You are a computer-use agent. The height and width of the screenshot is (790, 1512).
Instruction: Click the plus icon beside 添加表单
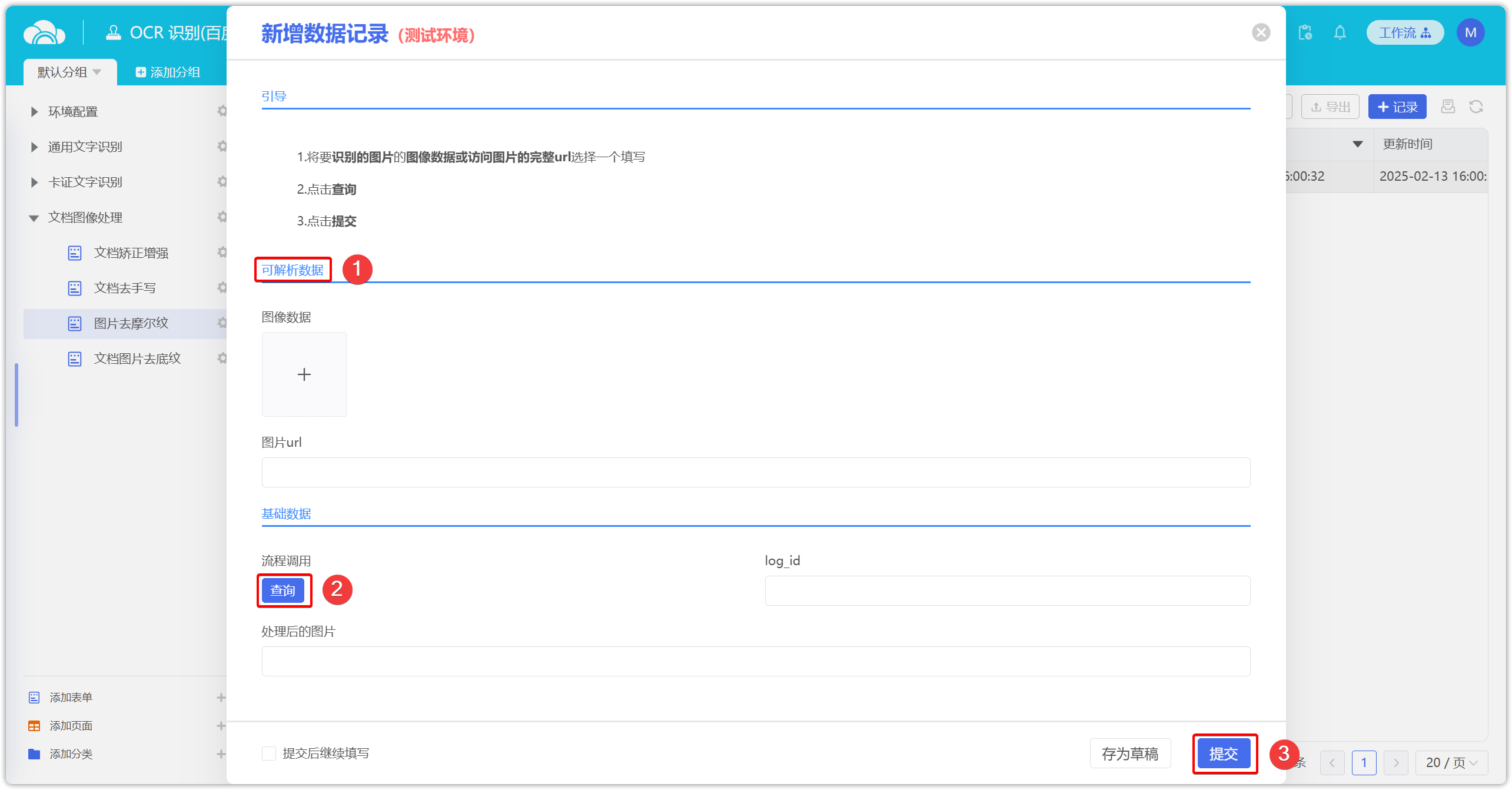point(221,698)
